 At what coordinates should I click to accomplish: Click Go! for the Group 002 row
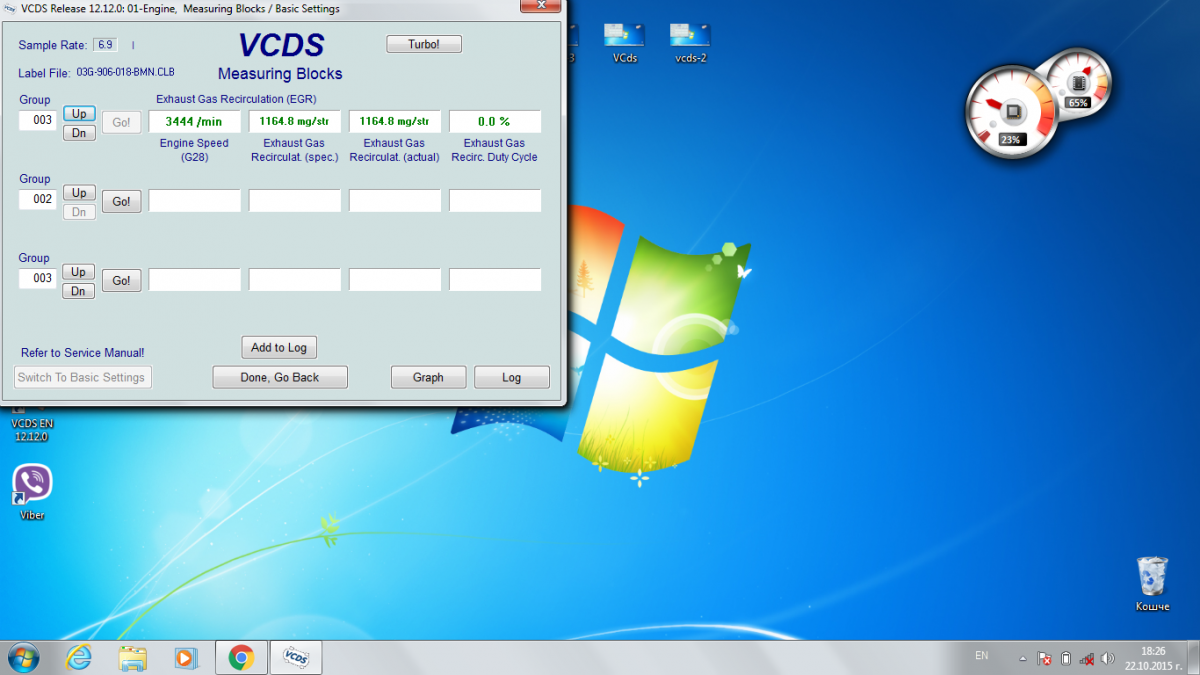(x=121, y=202)
